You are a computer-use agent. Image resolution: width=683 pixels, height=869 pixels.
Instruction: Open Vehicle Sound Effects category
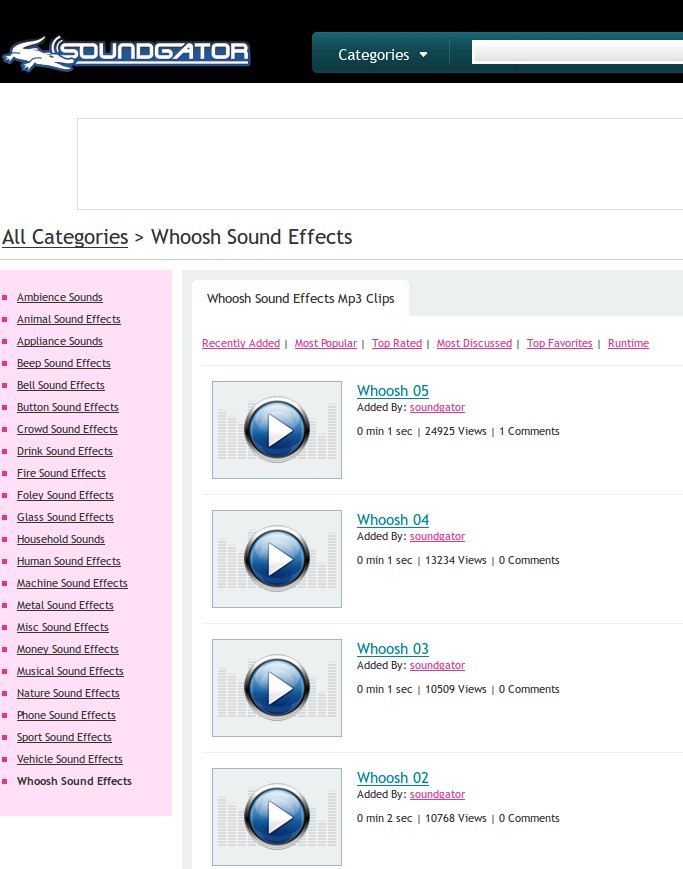[70, 759]
